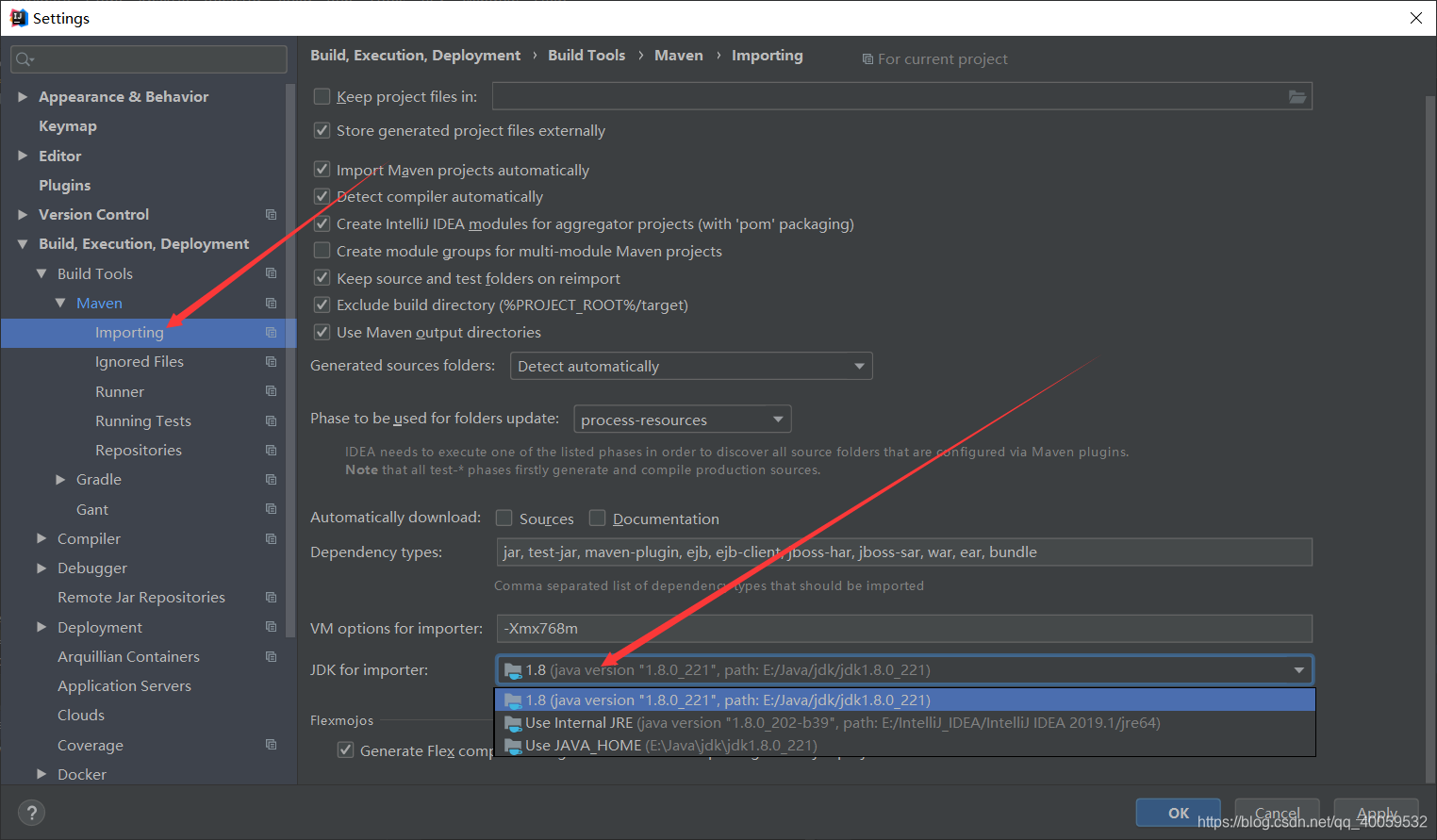Expand Appearance & Behavior section

(x=23, y=97)
